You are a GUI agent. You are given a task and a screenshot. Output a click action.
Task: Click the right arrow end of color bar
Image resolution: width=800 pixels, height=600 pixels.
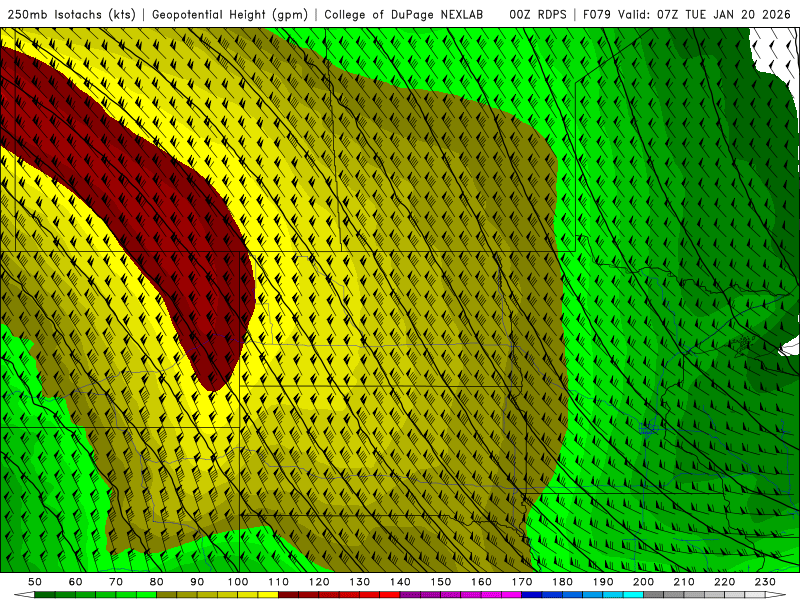coord(776,595)
